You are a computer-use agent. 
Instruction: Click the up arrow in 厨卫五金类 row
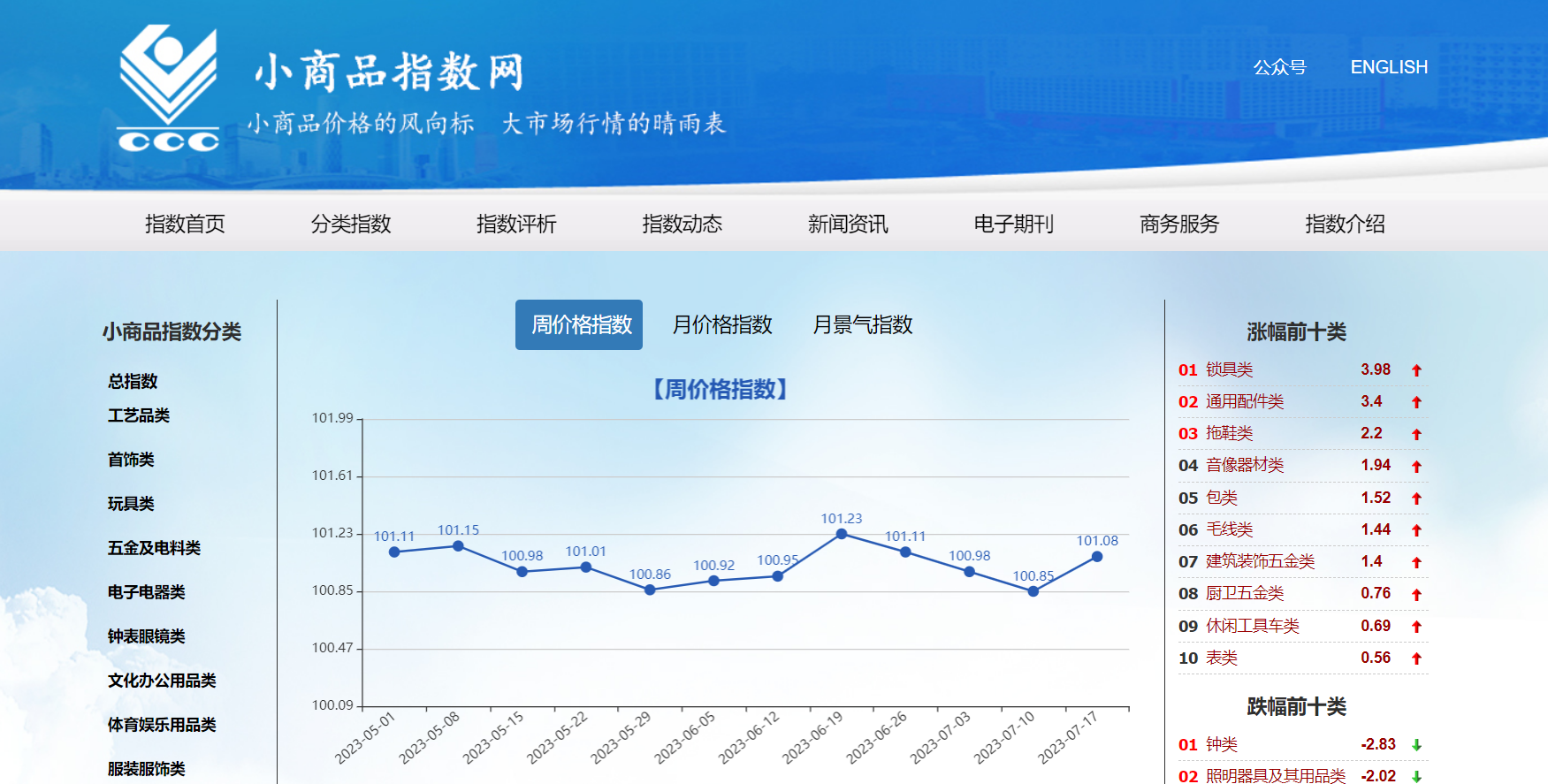1416,594
